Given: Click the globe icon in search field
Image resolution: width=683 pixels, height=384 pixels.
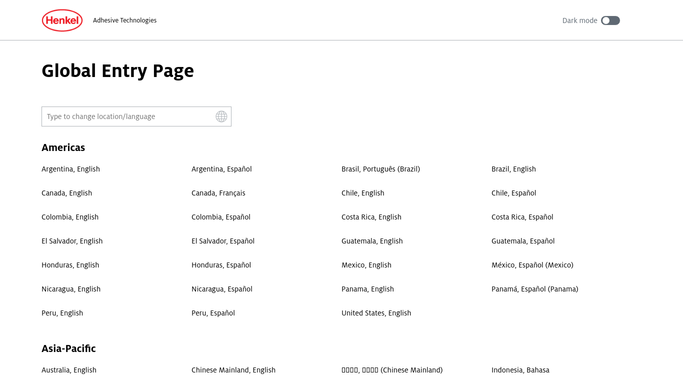Looking at the screenshot, I should pyautogui.click(x=221, y=116).
